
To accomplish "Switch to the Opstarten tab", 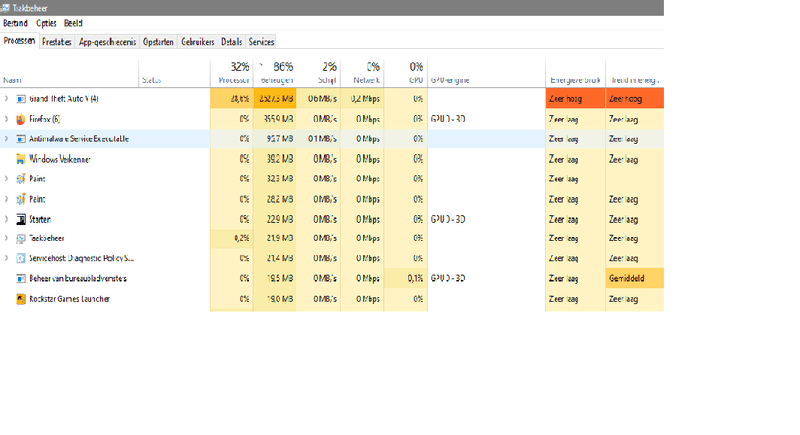I will pos(158,42).
